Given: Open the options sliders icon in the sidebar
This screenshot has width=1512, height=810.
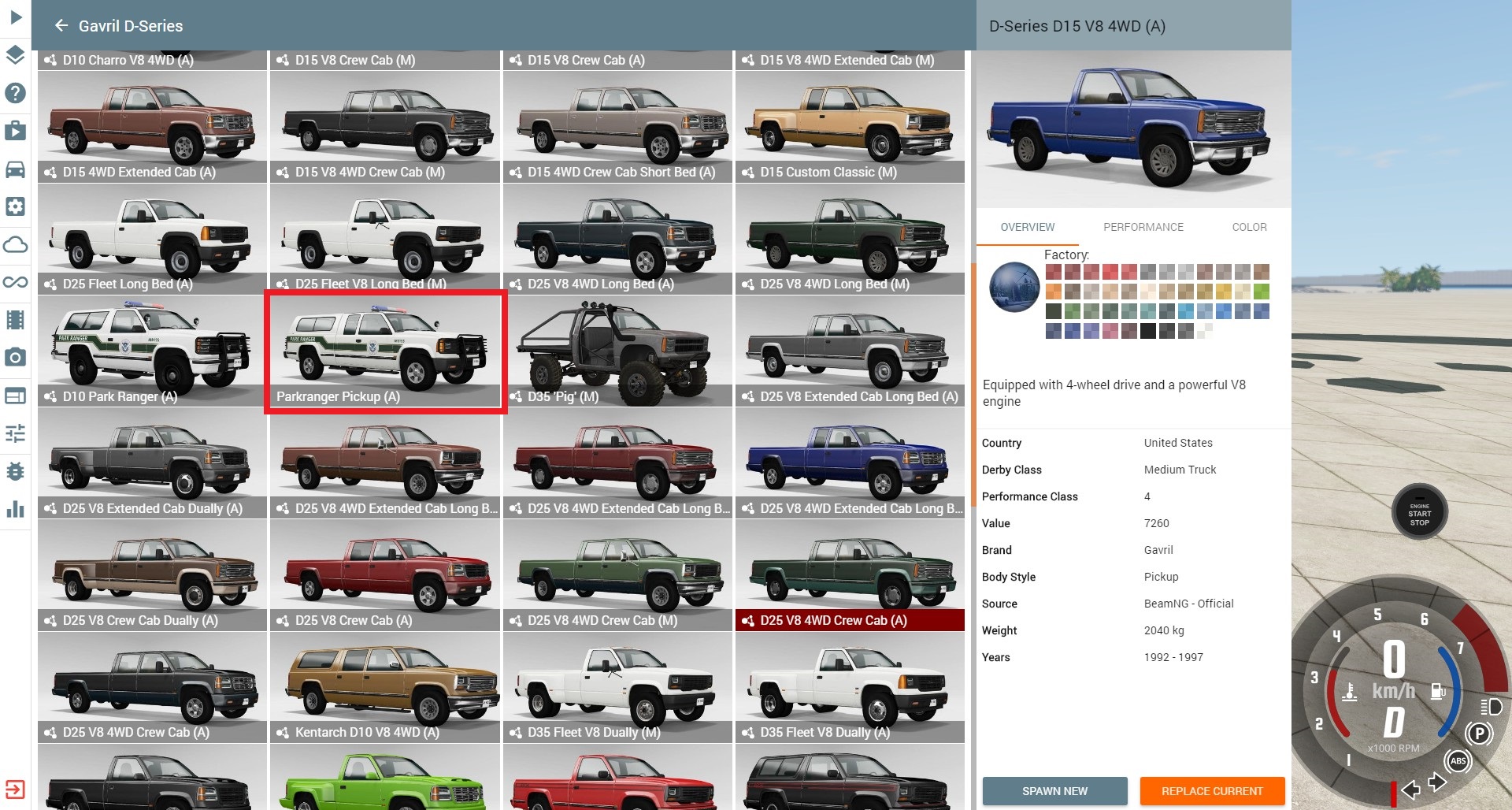Looking at the screenshot, I should [x=15, y=433].
